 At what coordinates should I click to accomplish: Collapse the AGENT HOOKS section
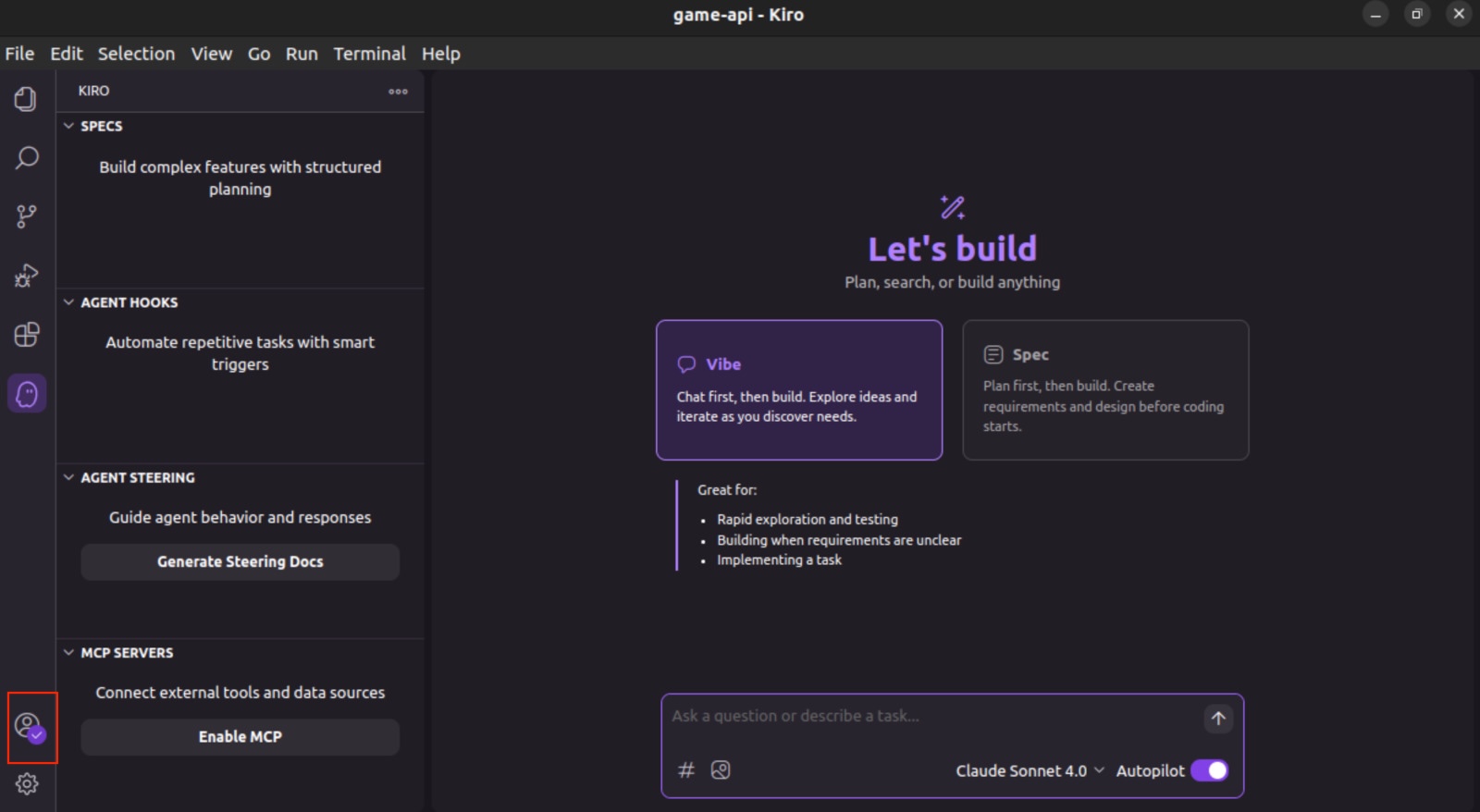(68, 302)
